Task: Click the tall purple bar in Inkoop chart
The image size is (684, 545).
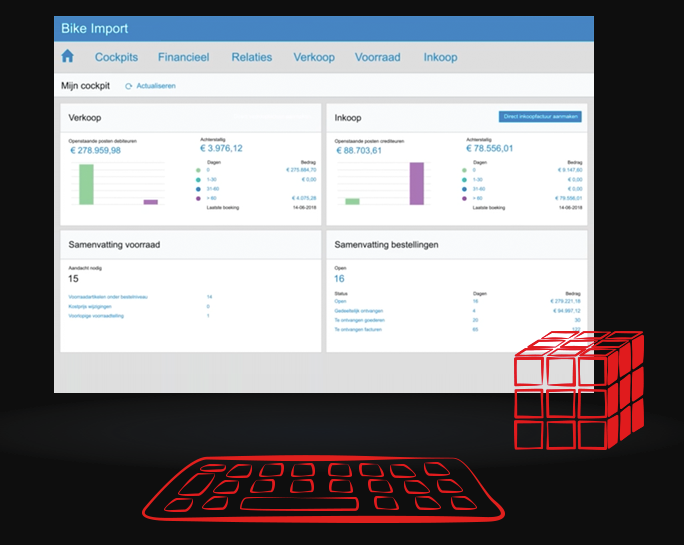Action: coord(416,184)
